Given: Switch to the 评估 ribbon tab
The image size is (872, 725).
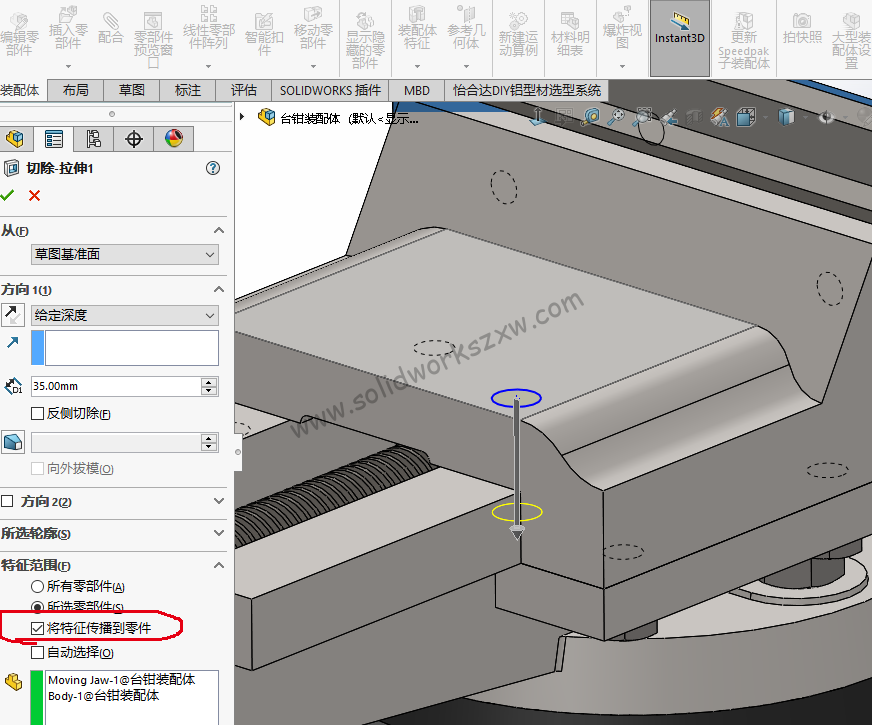Looking at the screenshot, I should pyautogui.click(x=243, y=89).
